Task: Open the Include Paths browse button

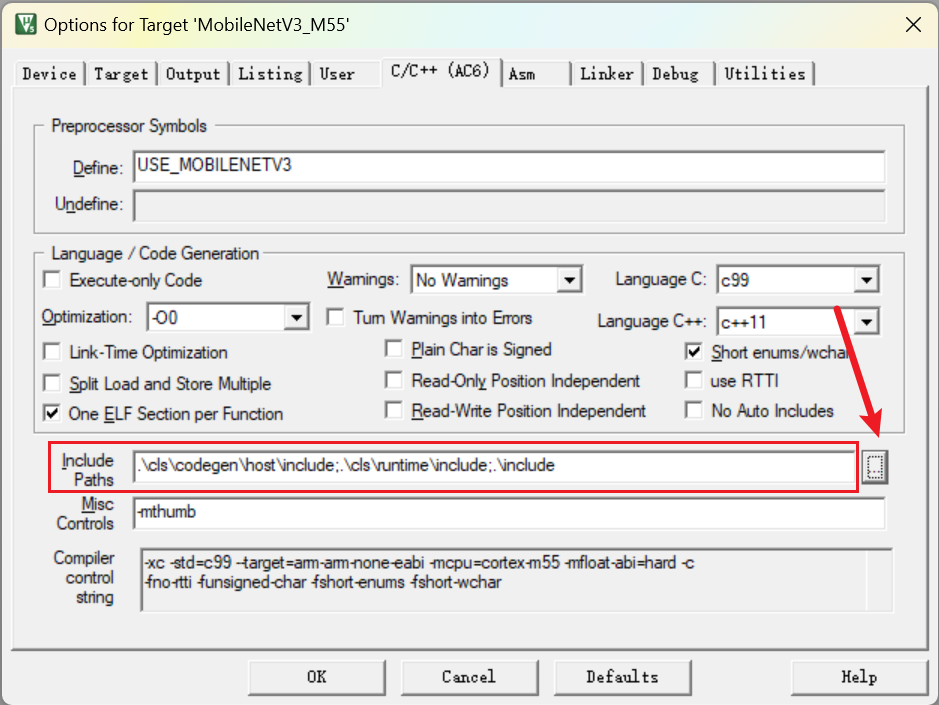Action: [875, 467]
